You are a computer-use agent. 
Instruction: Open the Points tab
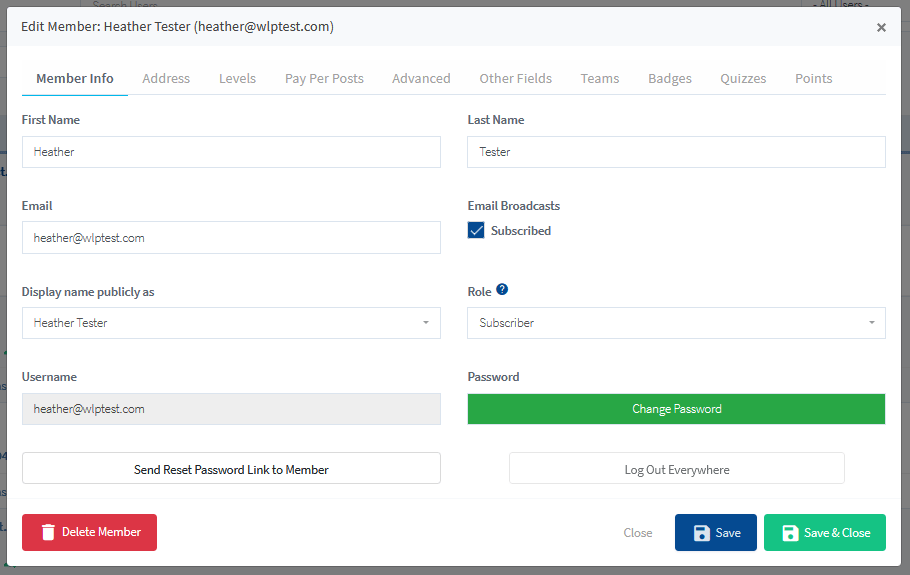(813, 78)
